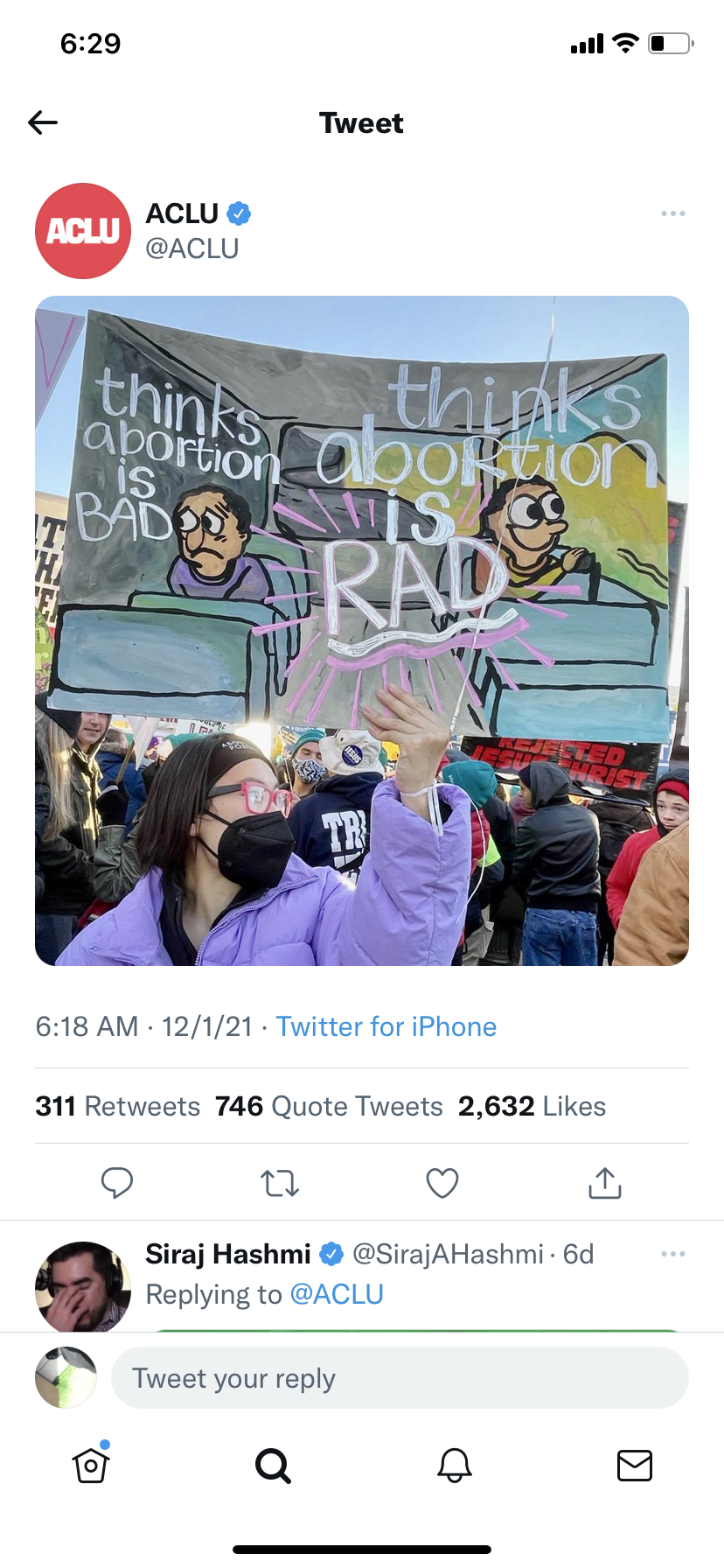The width and height of the screenshot is (724, 1568).
Task: Tap the Tweet your reply field
Action: pos(400,1378)
